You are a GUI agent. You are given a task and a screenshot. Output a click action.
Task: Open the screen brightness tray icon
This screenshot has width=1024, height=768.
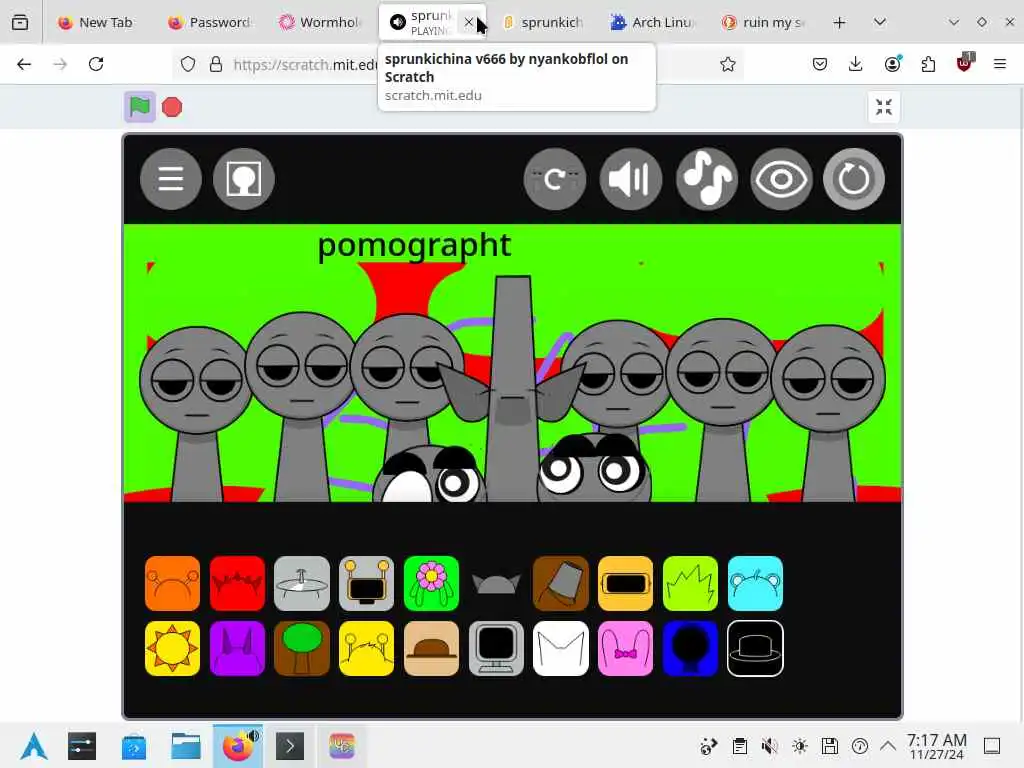[799, 746]
